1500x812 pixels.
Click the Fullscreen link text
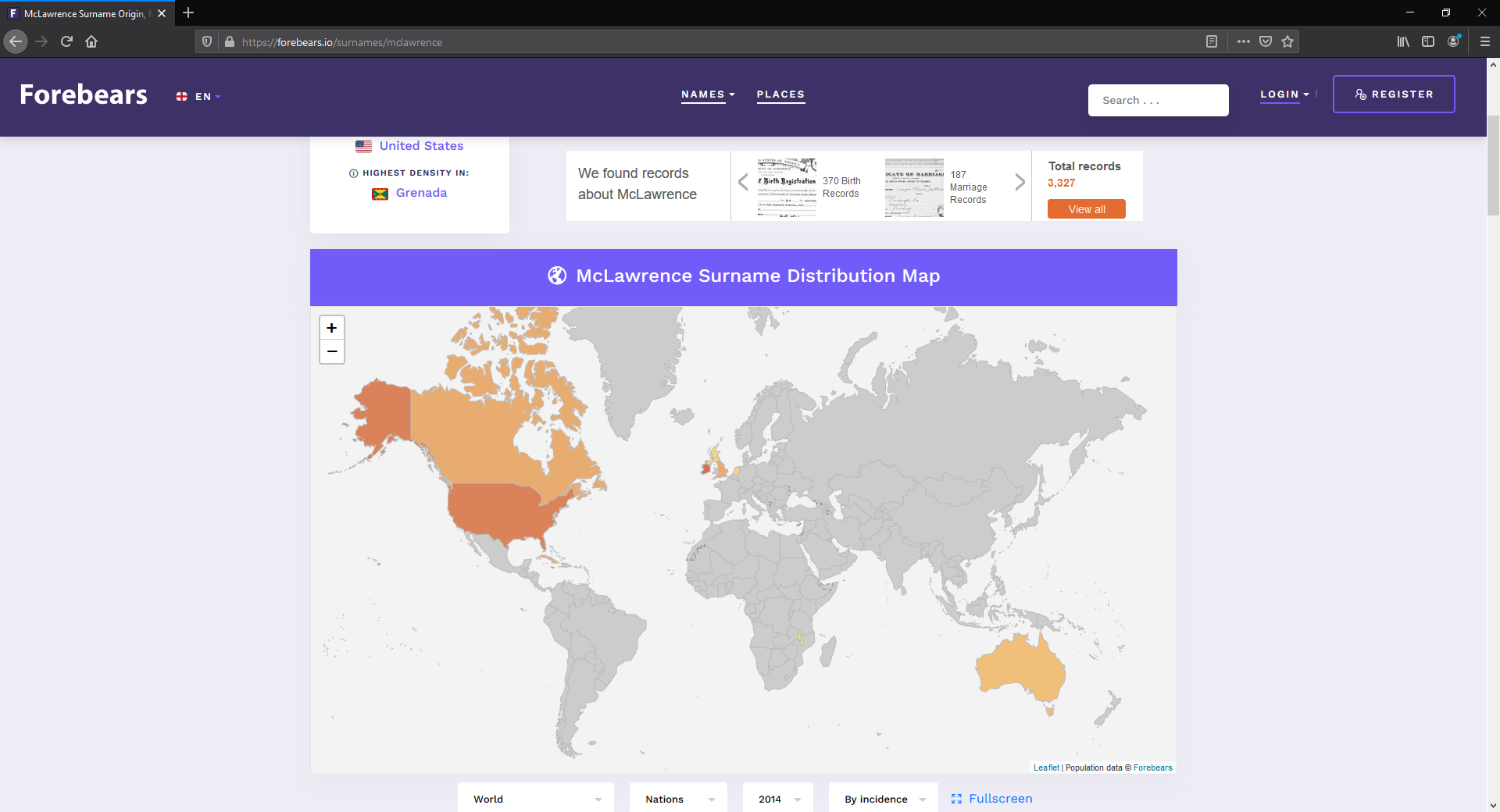point(1001,799)
